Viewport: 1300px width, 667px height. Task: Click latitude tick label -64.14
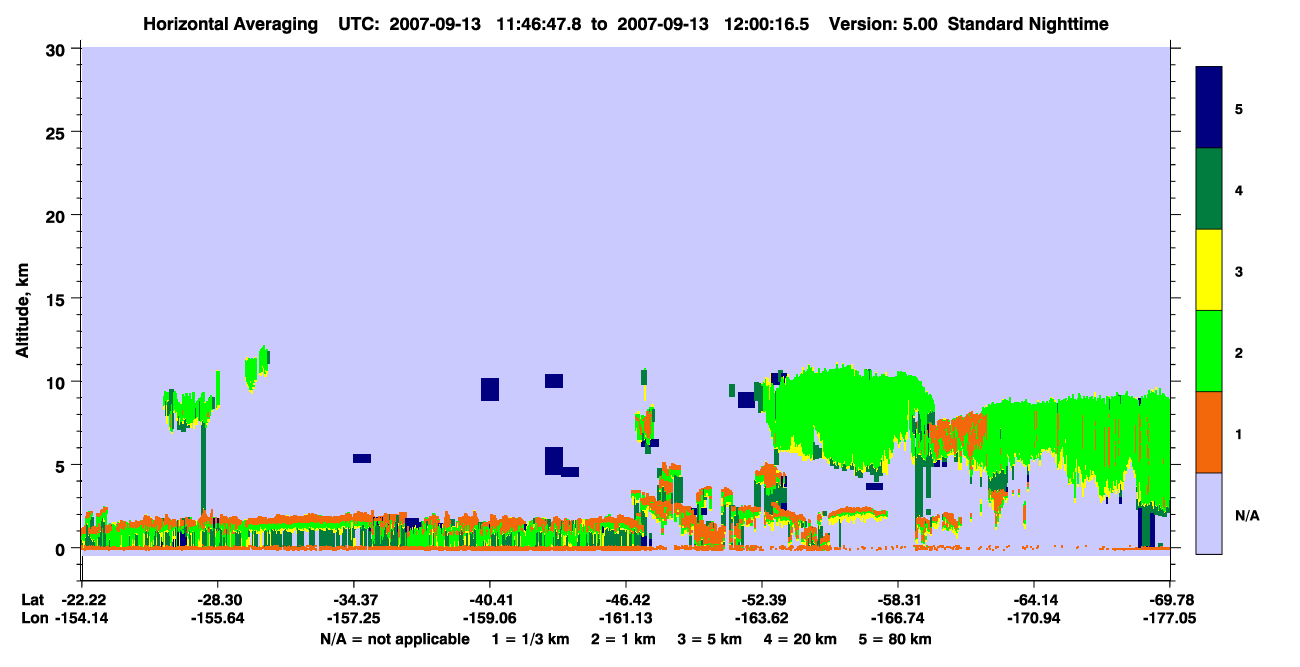(1034, 600)
